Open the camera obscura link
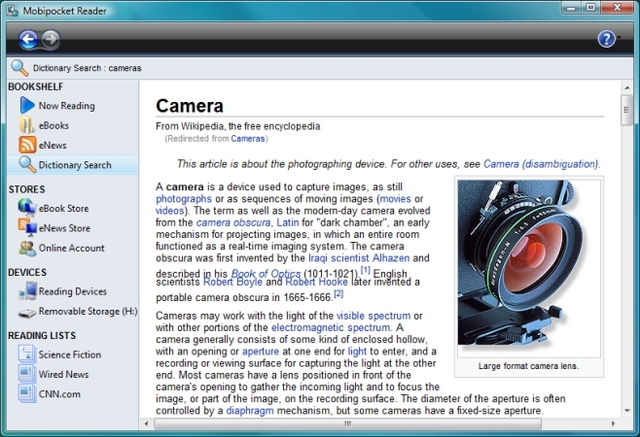Image resolution: width=640 pixels, height=437 pixels. 233,222
